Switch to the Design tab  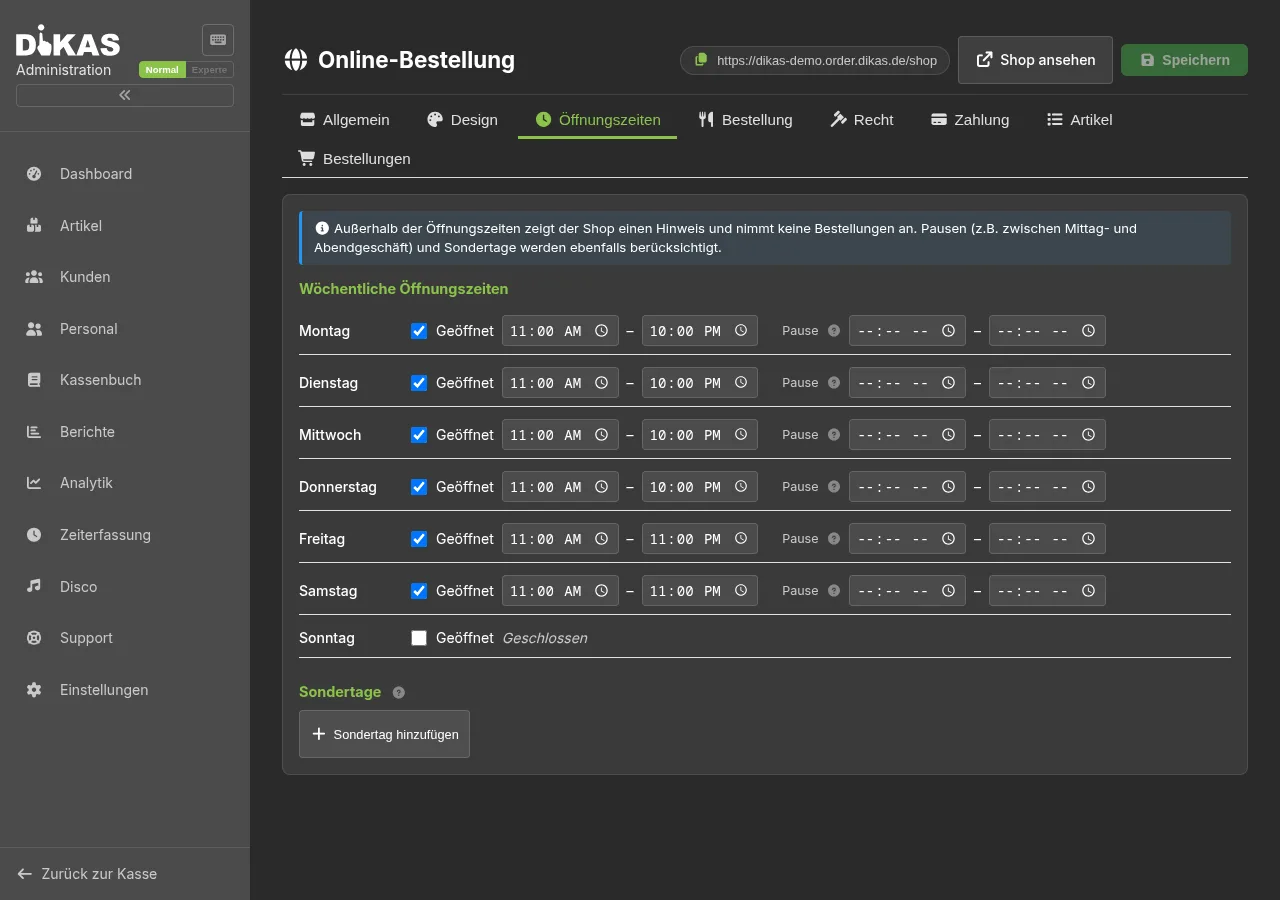coord(462,120)
